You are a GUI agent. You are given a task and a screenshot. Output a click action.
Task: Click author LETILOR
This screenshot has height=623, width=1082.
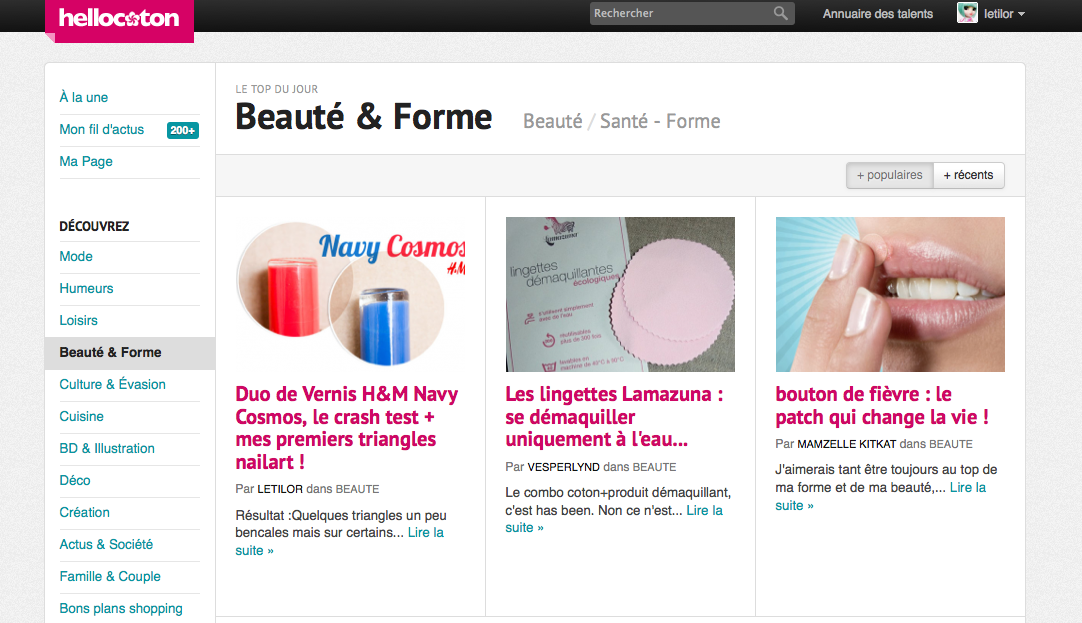(x=279, y=489)
